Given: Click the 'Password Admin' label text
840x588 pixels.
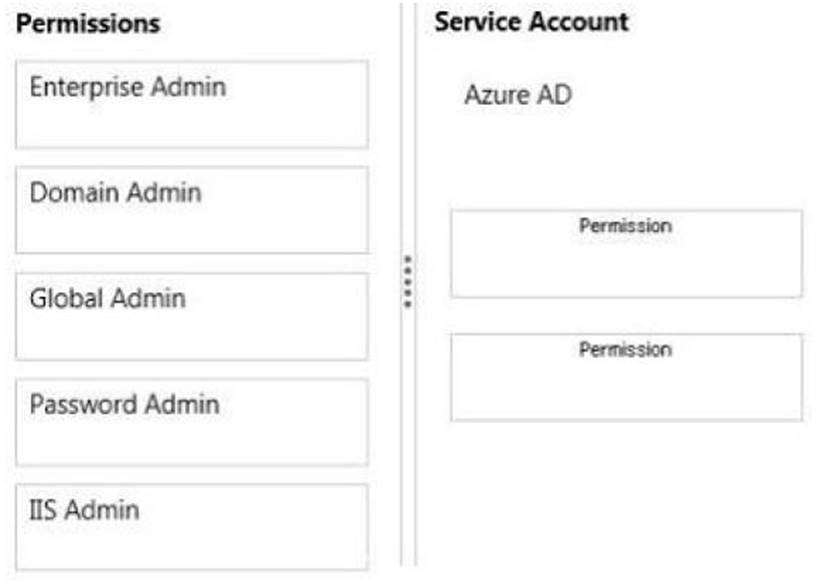Looking at the screenshot, I should pyautogui.click(x=124, y=404).
